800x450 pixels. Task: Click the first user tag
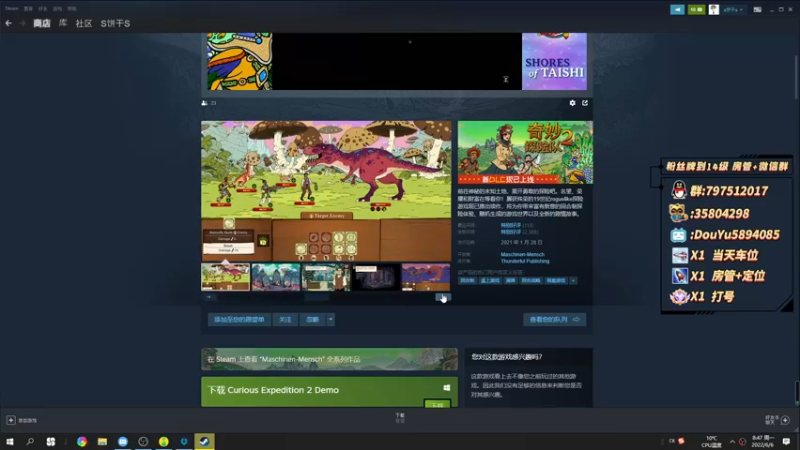[467, 281]
